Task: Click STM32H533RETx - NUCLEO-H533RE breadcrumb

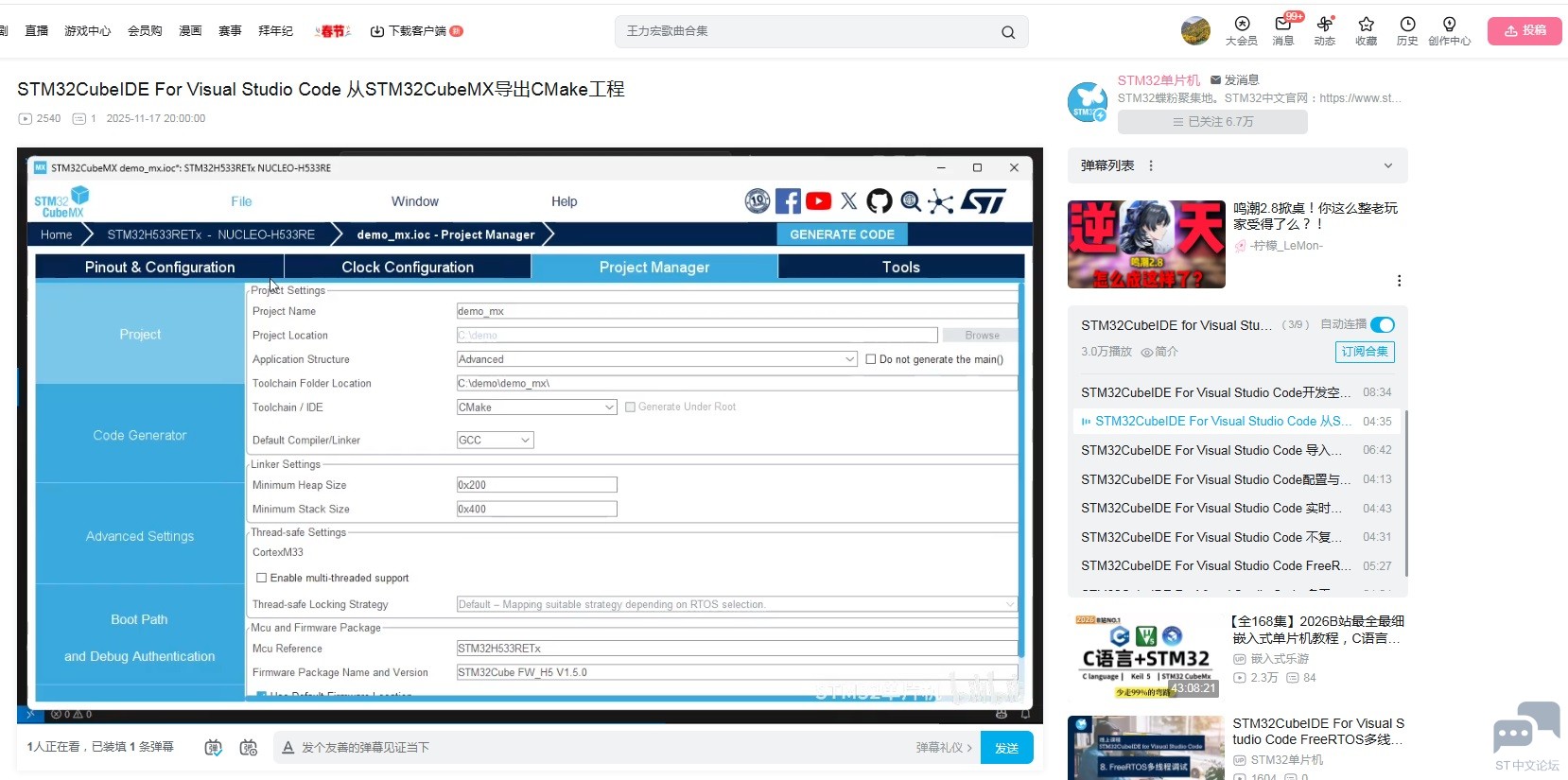Action: click(211, 234)
